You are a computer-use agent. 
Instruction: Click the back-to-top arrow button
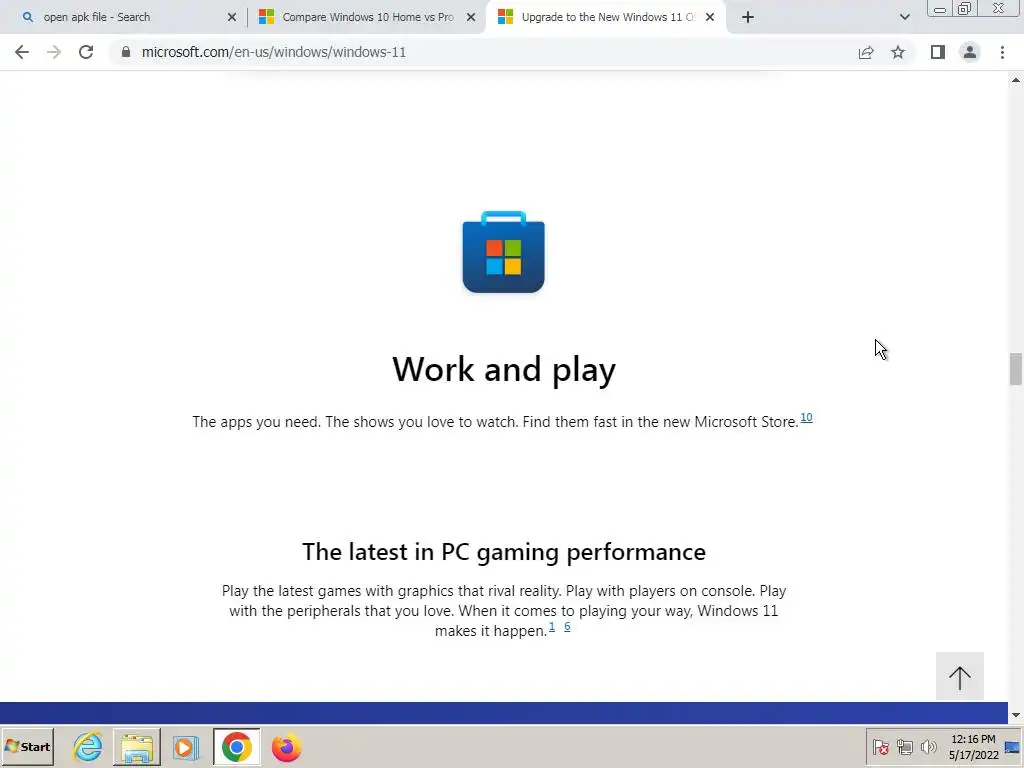(959, 677)
